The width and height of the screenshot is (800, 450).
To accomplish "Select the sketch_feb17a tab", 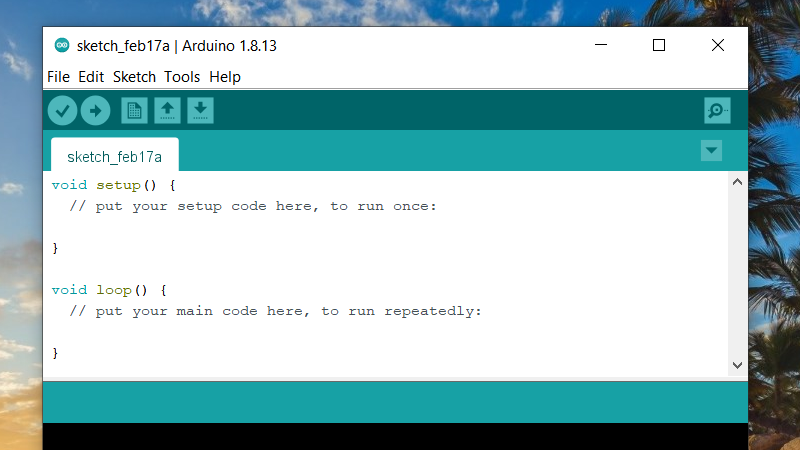I will pos(115,155).
